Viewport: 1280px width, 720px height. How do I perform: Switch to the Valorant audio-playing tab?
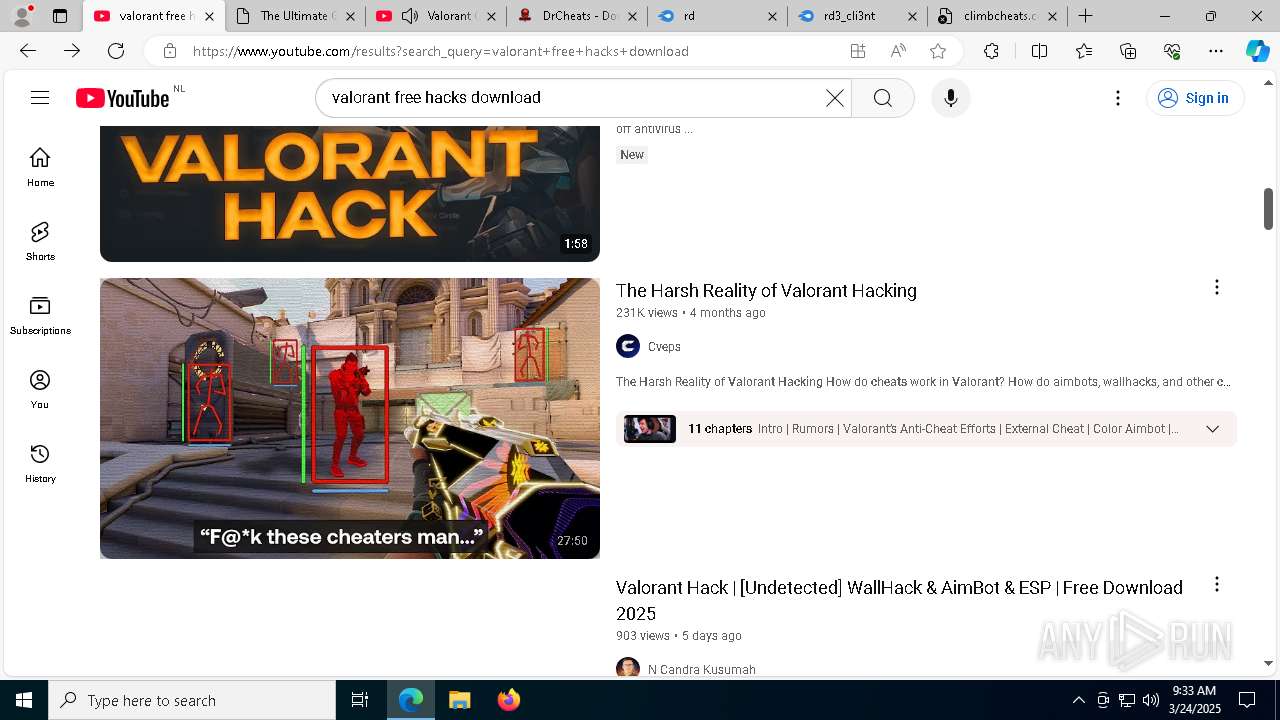pyautogui.click(x=435, y=16)
